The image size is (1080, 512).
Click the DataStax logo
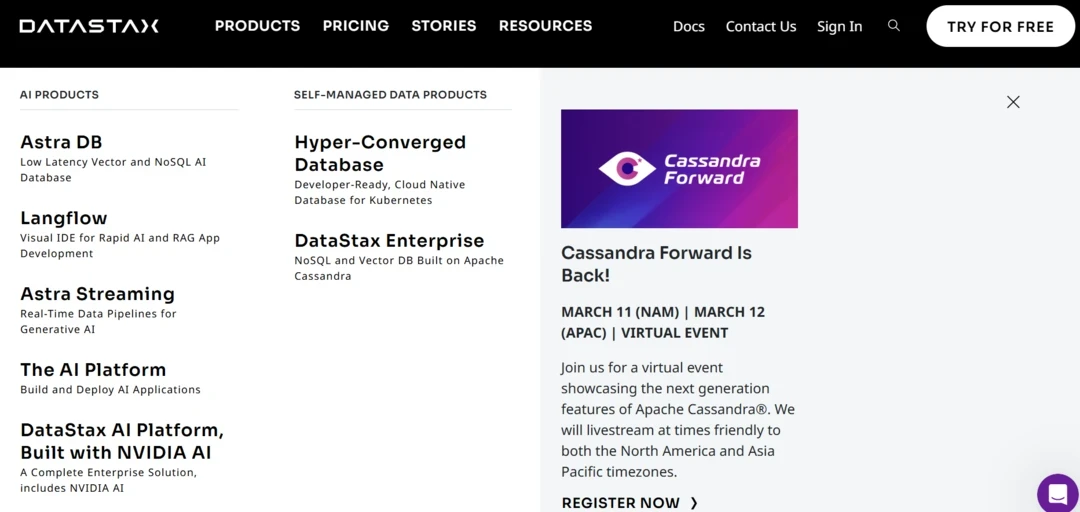coord(89,26)
